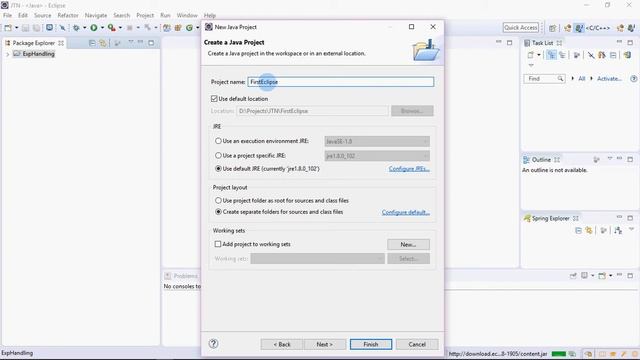The image size is (640, 360).
Task: Click the Synchronize Changed icon in Task List
Action: click(x=627, y=55)
